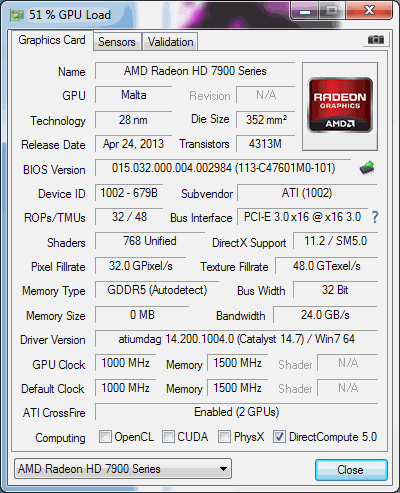Click the Close button
The height and width of the screenshot is (493, 400).
(351, 470)
